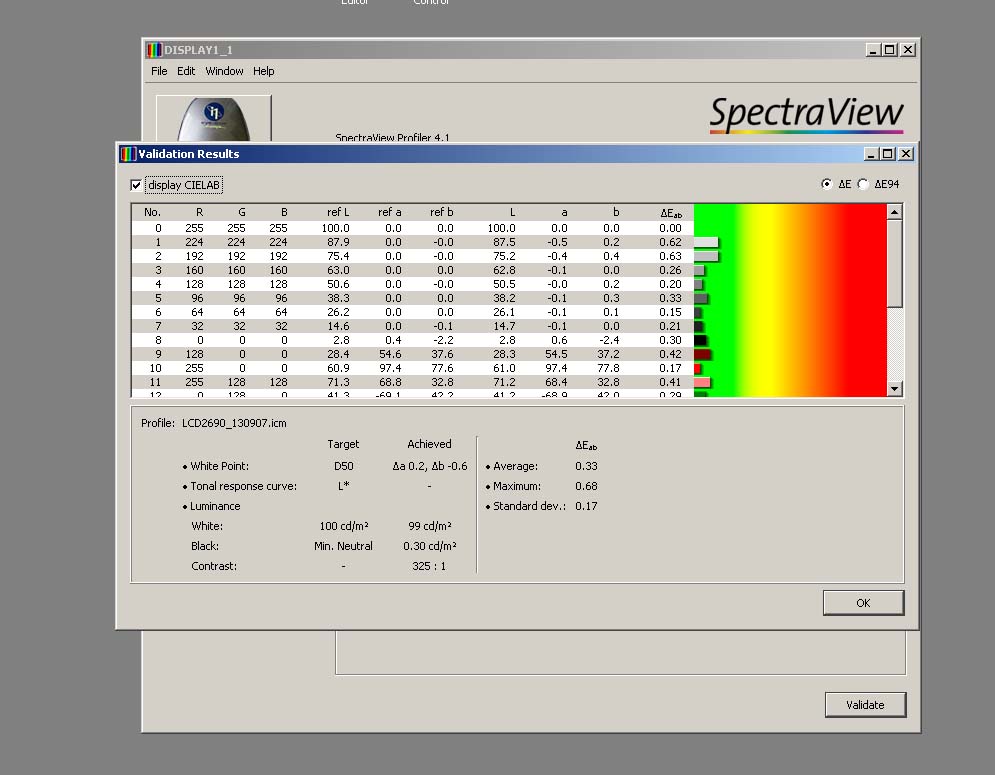The image size is (995, 775).
Task: Confirm the results with OK
Action: 863,603
